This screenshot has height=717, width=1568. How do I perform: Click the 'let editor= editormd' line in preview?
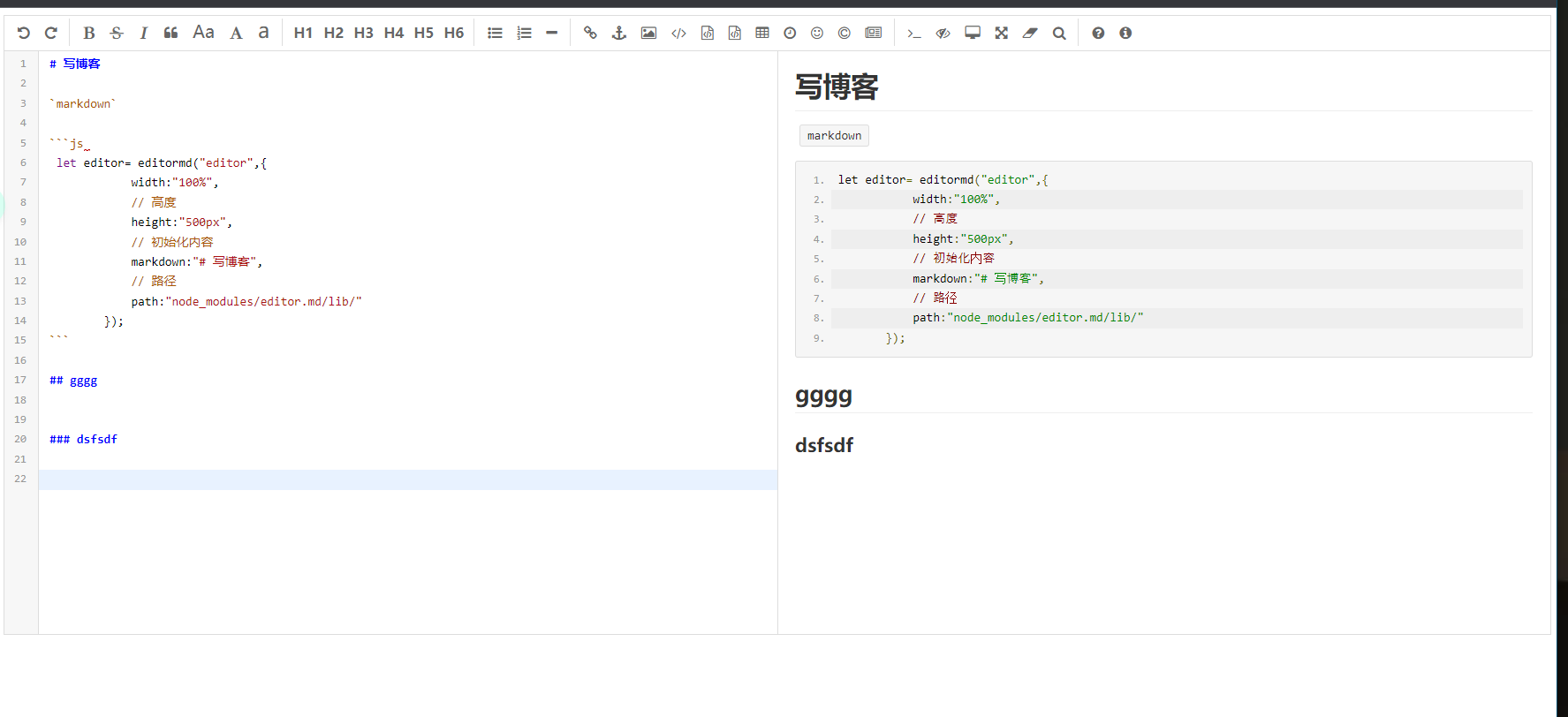[943, 179]
